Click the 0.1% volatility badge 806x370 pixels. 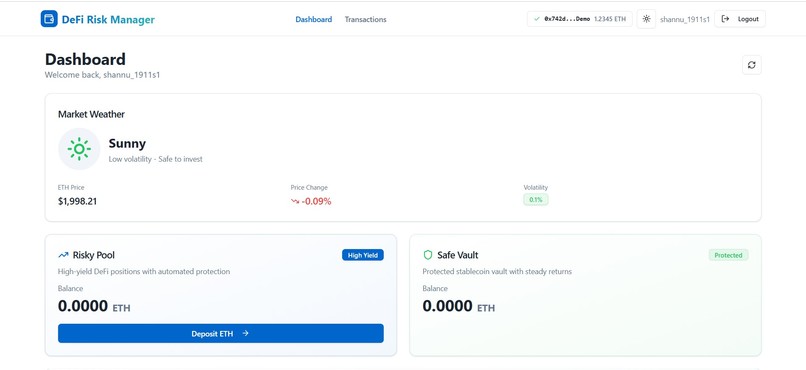pos(536,199)
